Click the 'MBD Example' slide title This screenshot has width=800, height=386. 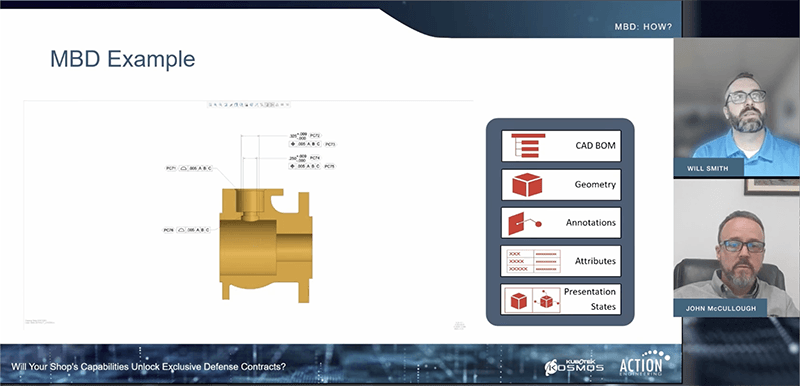click(122, 59)
